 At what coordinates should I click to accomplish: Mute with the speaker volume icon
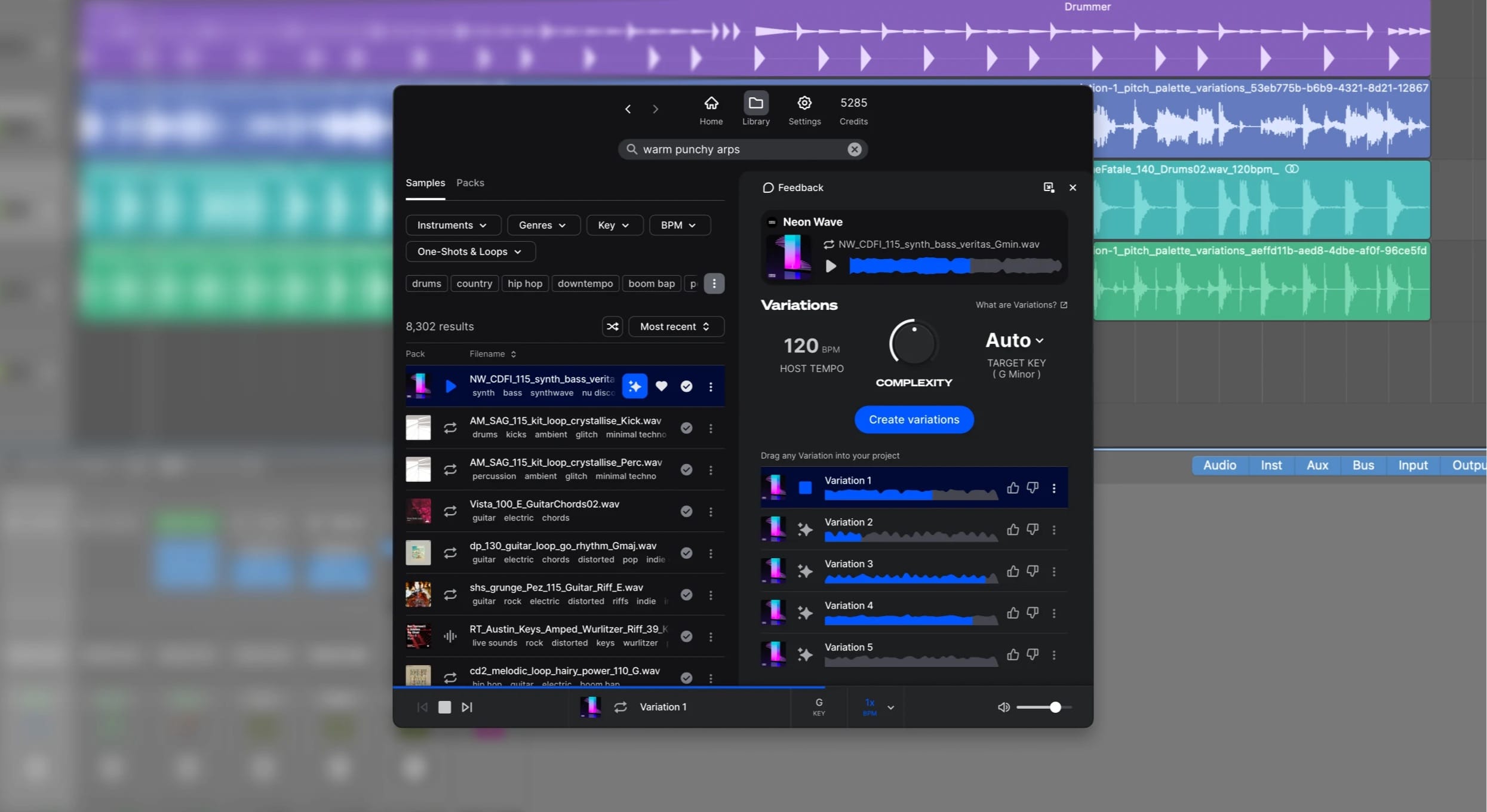tap(1003, 708)
